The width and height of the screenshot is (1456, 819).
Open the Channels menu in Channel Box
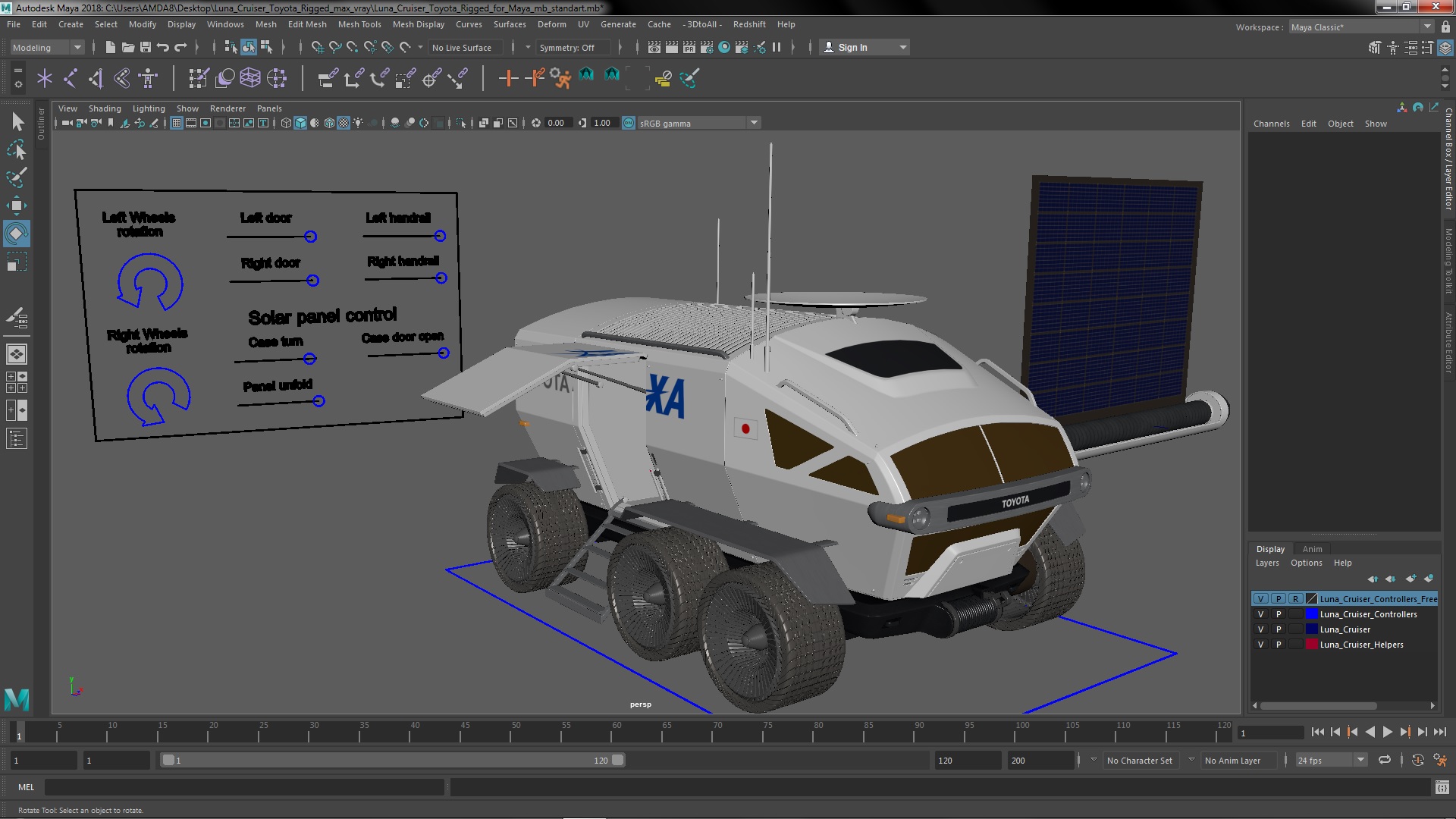[x=1271, y=124]
